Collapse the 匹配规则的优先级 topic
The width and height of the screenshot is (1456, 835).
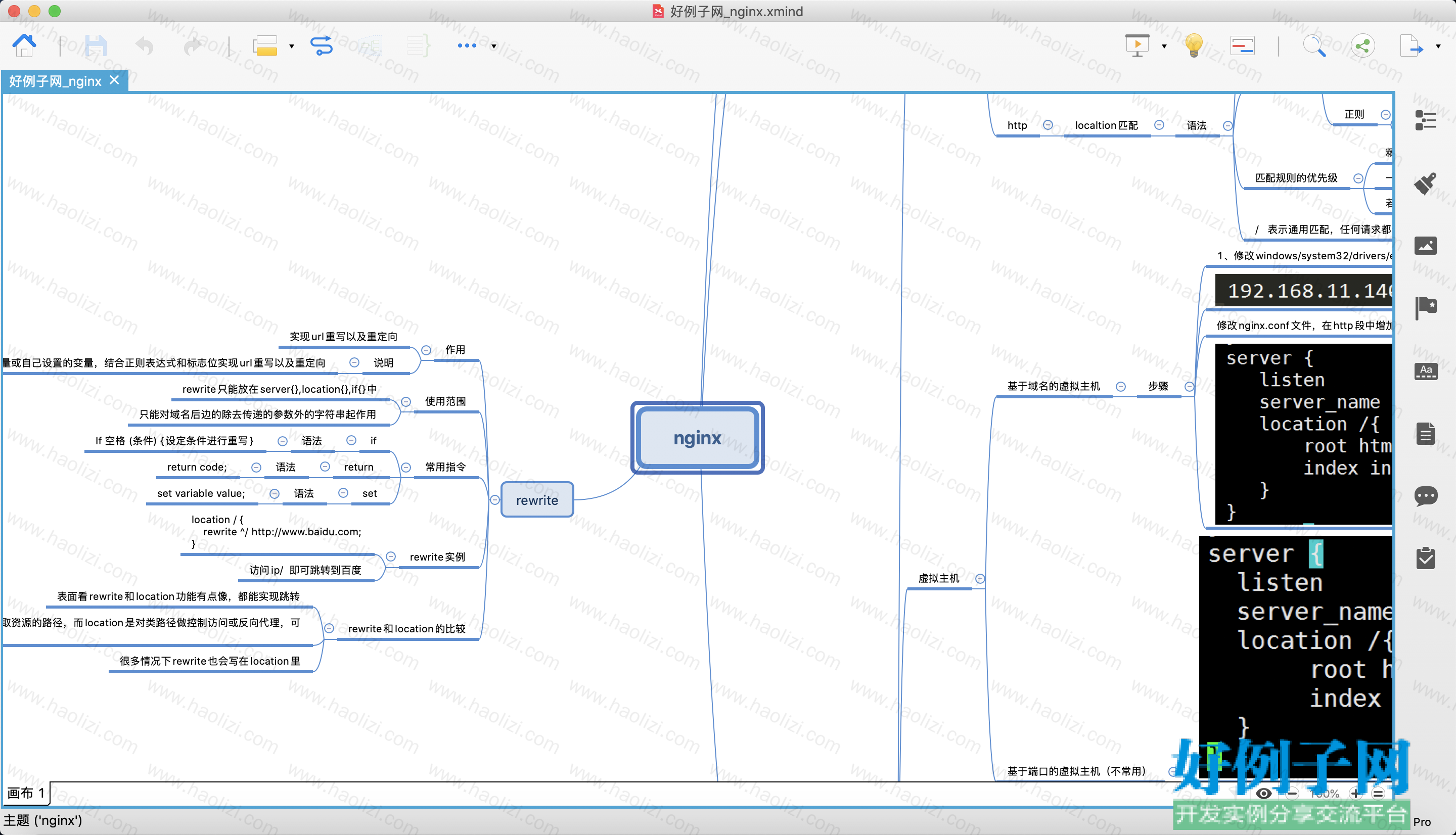point(1358,178)
